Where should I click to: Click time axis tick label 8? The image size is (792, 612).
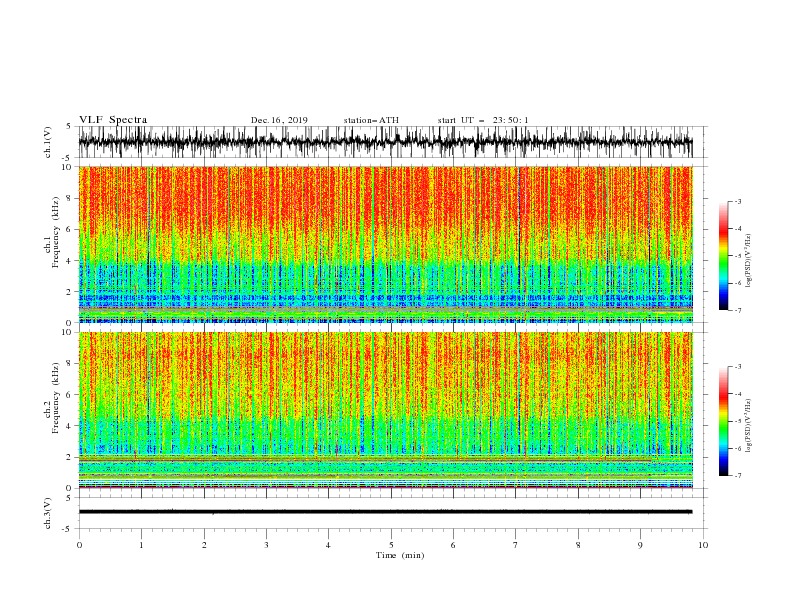[x=578, y=545]
